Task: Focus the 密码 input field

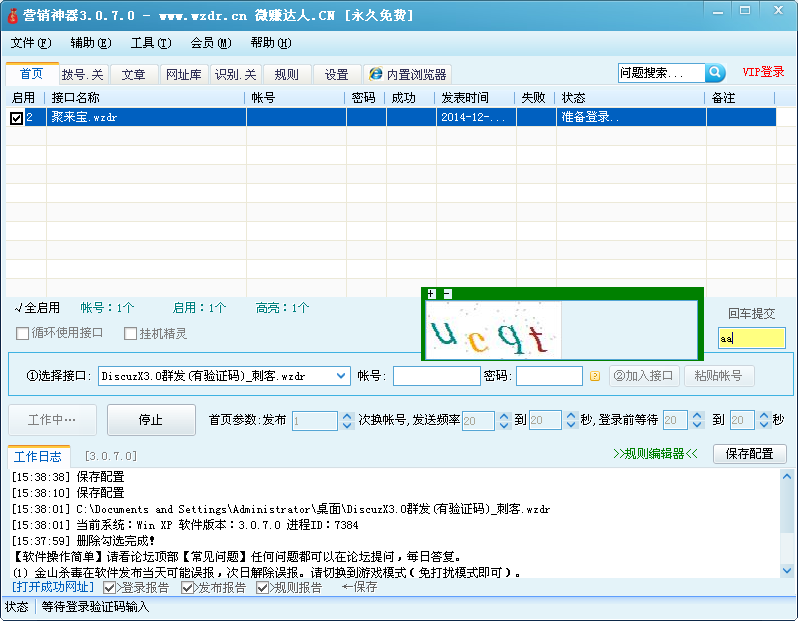Action: [x=549, y=376]
